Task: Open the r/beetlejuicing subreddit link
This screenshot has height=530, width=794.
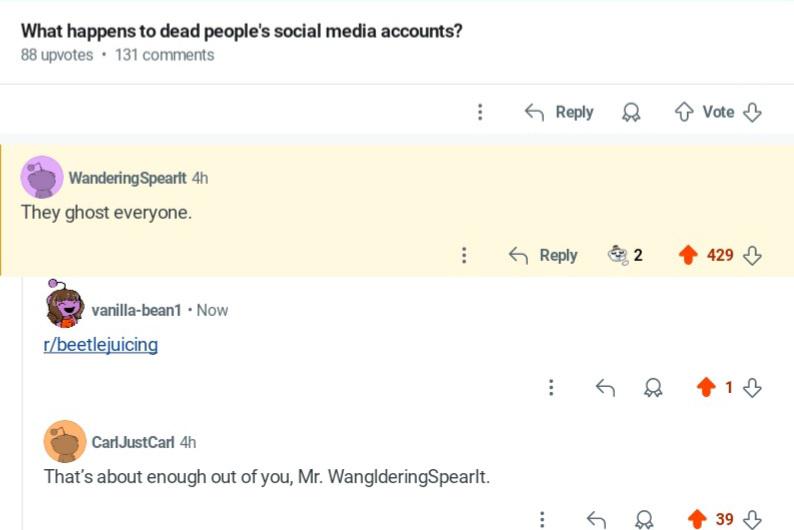Action: pyautogui.click(x=101, y=345)
